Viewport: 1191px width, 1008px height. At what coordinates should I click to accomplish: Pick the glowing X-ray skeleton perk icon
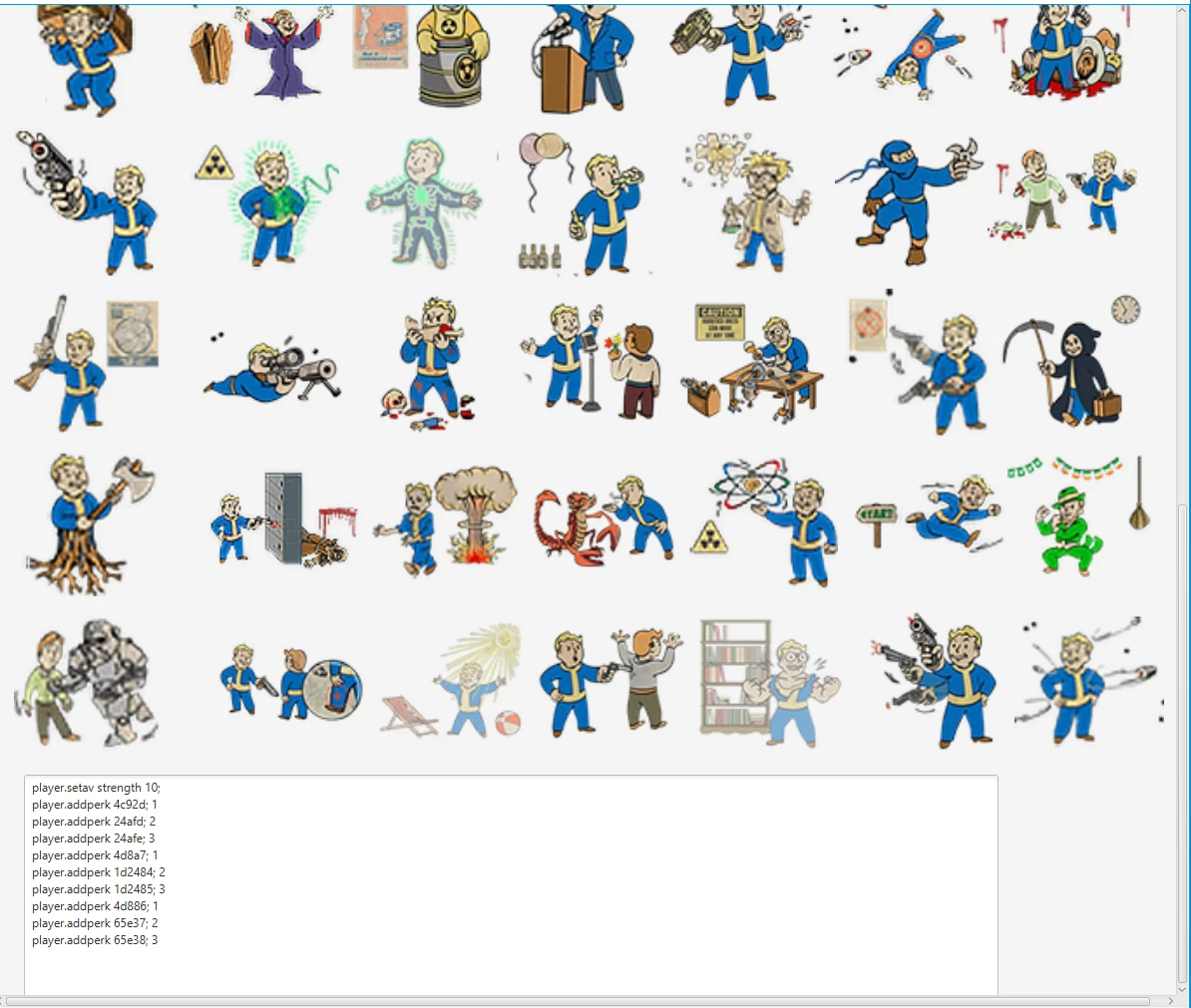[424, 204]
